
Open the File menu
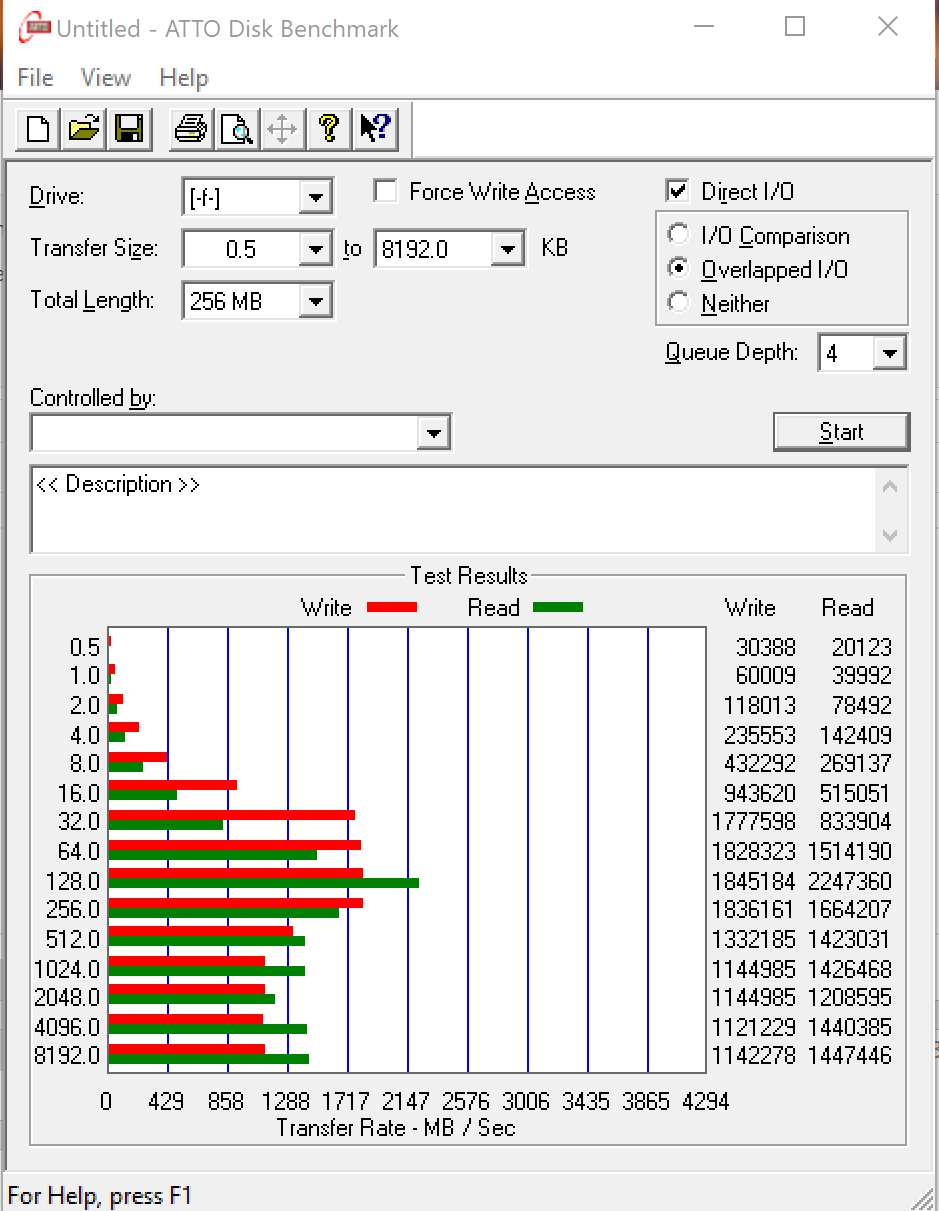(x=36, y=78)
